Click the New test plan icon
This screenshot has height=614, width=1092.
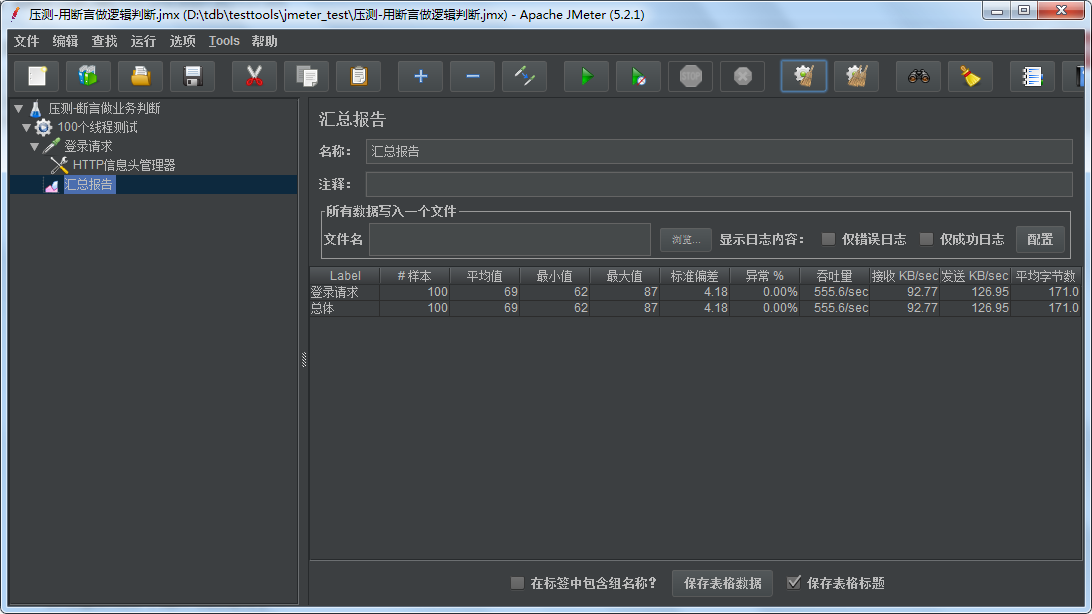[x=37, y=76]
